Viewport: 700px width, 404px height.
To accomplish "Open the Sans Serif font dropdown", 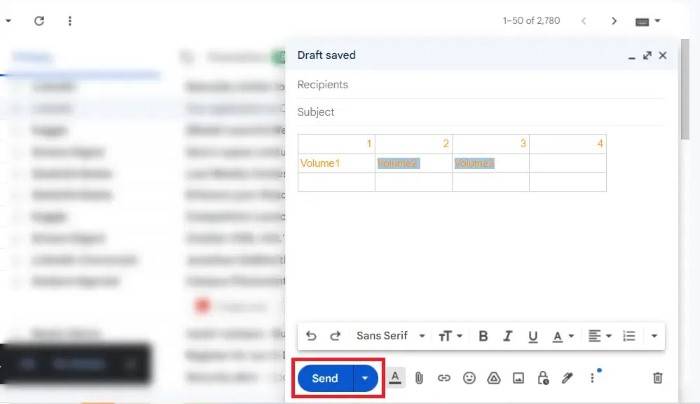I will click(x=390, y=336).
